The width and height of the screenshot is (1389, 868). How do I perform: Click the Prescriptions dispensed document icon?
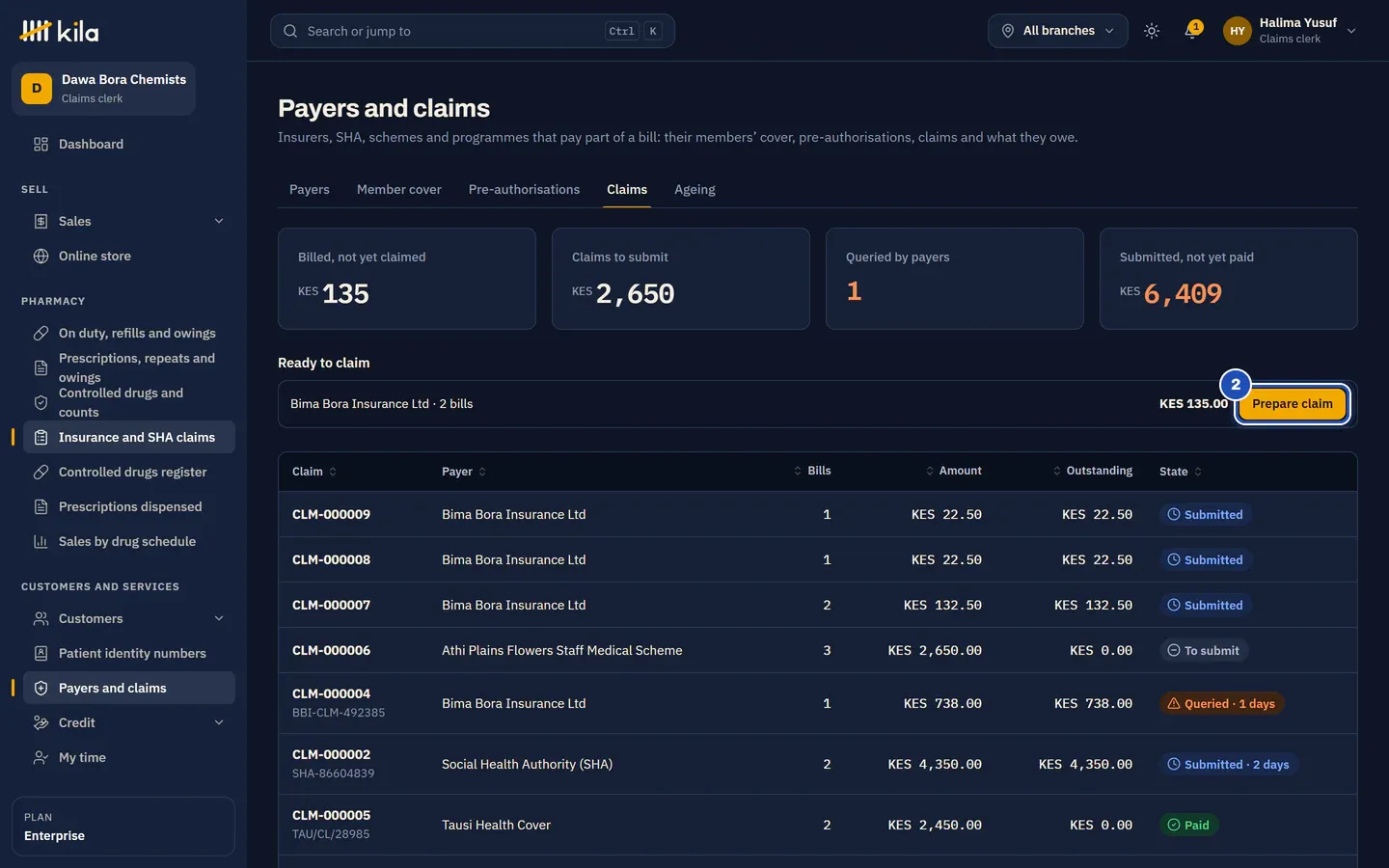click(x=41, y=506)
